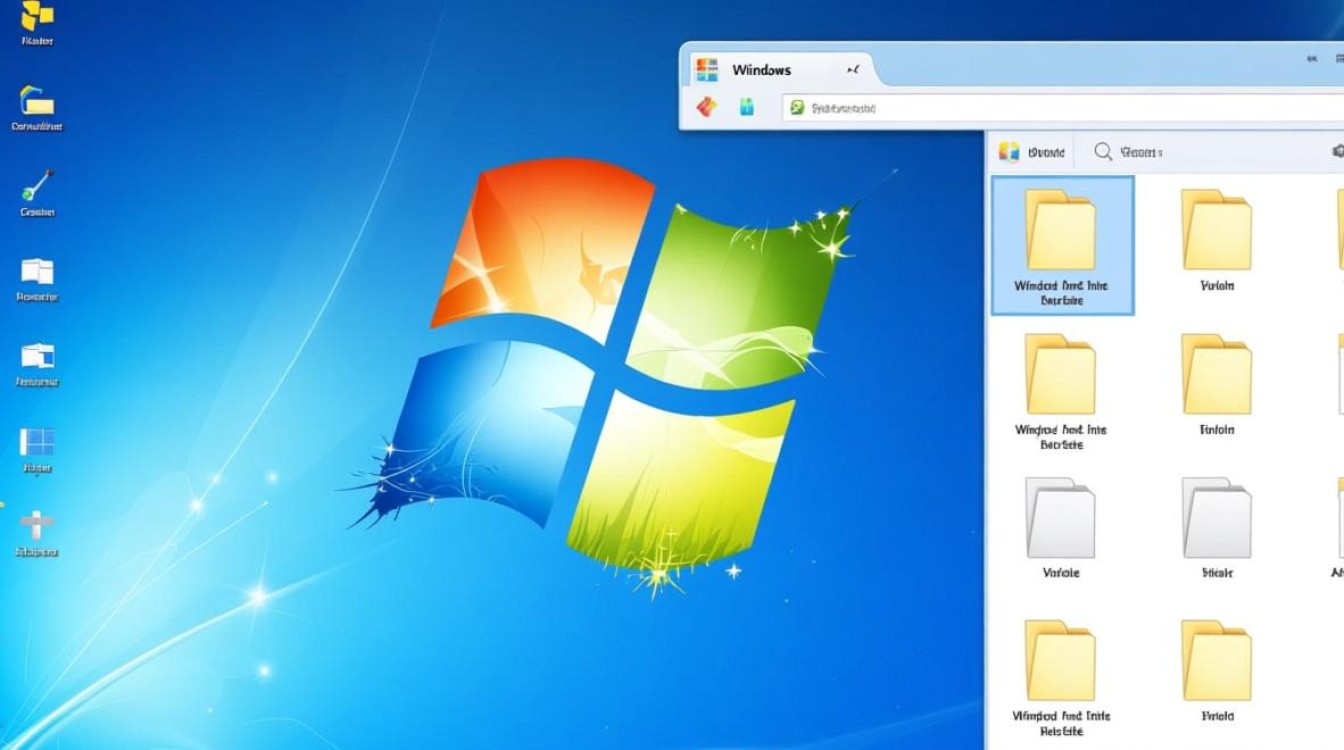Click the breadcrumb label beside the Windows flag
Screen dimensions: 1344x750
(1045, 151)
